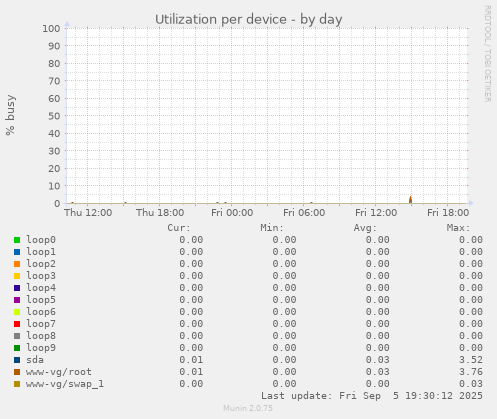Click the Cur: column header
The height and width of the screenshot is (419, 497).
pos(179,228)
